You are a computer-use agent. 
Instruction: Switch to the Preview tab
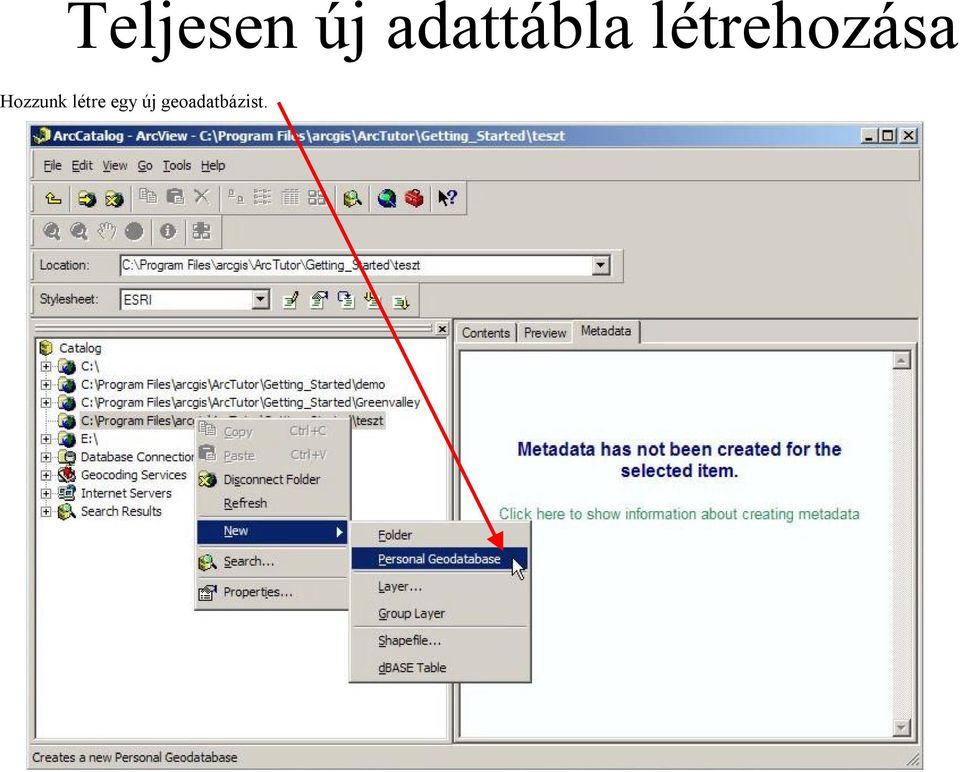point(544,332)
